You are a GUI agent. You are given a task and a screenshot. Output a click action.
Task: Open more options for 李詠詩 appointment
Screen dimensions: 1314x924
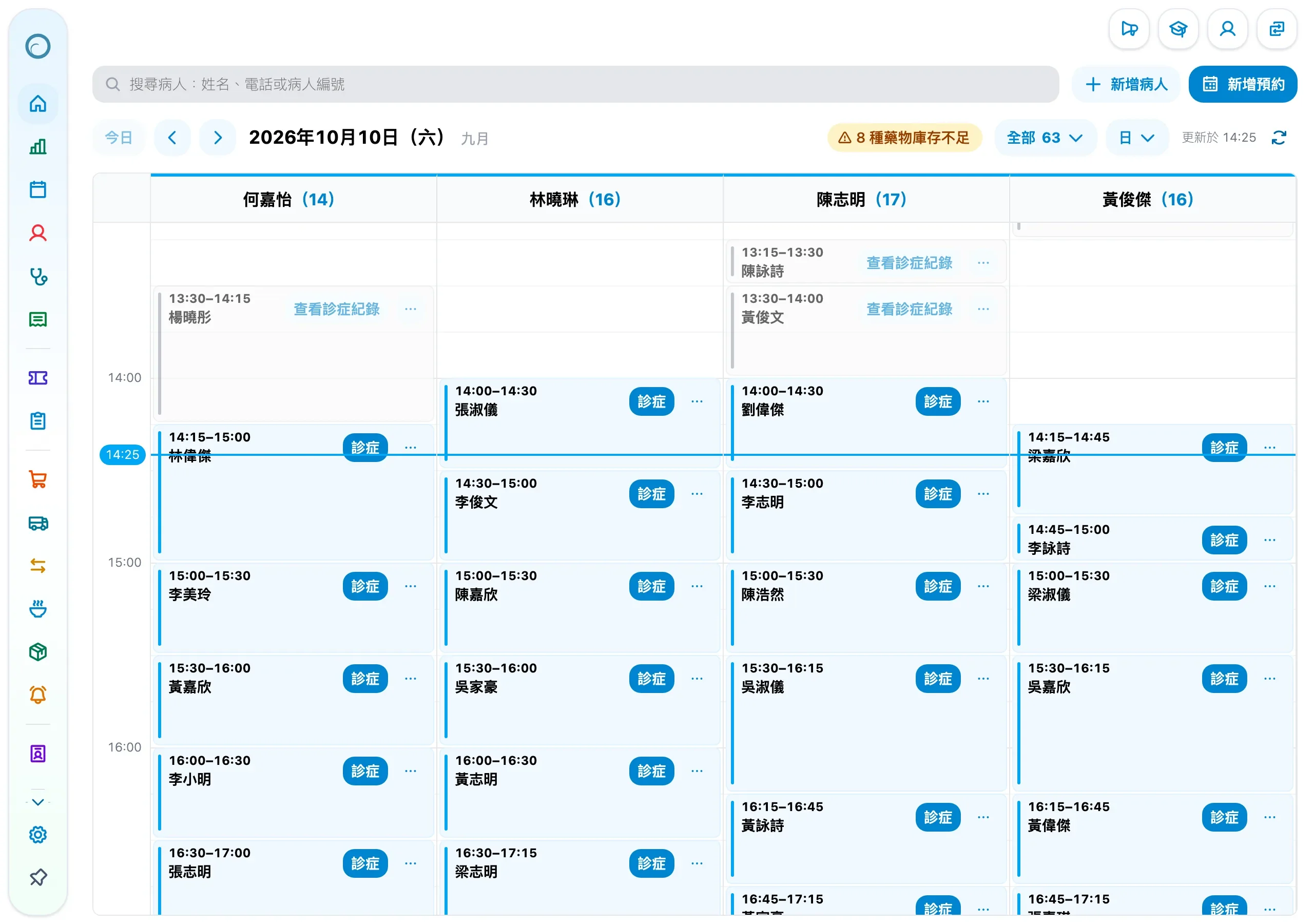1269,541
